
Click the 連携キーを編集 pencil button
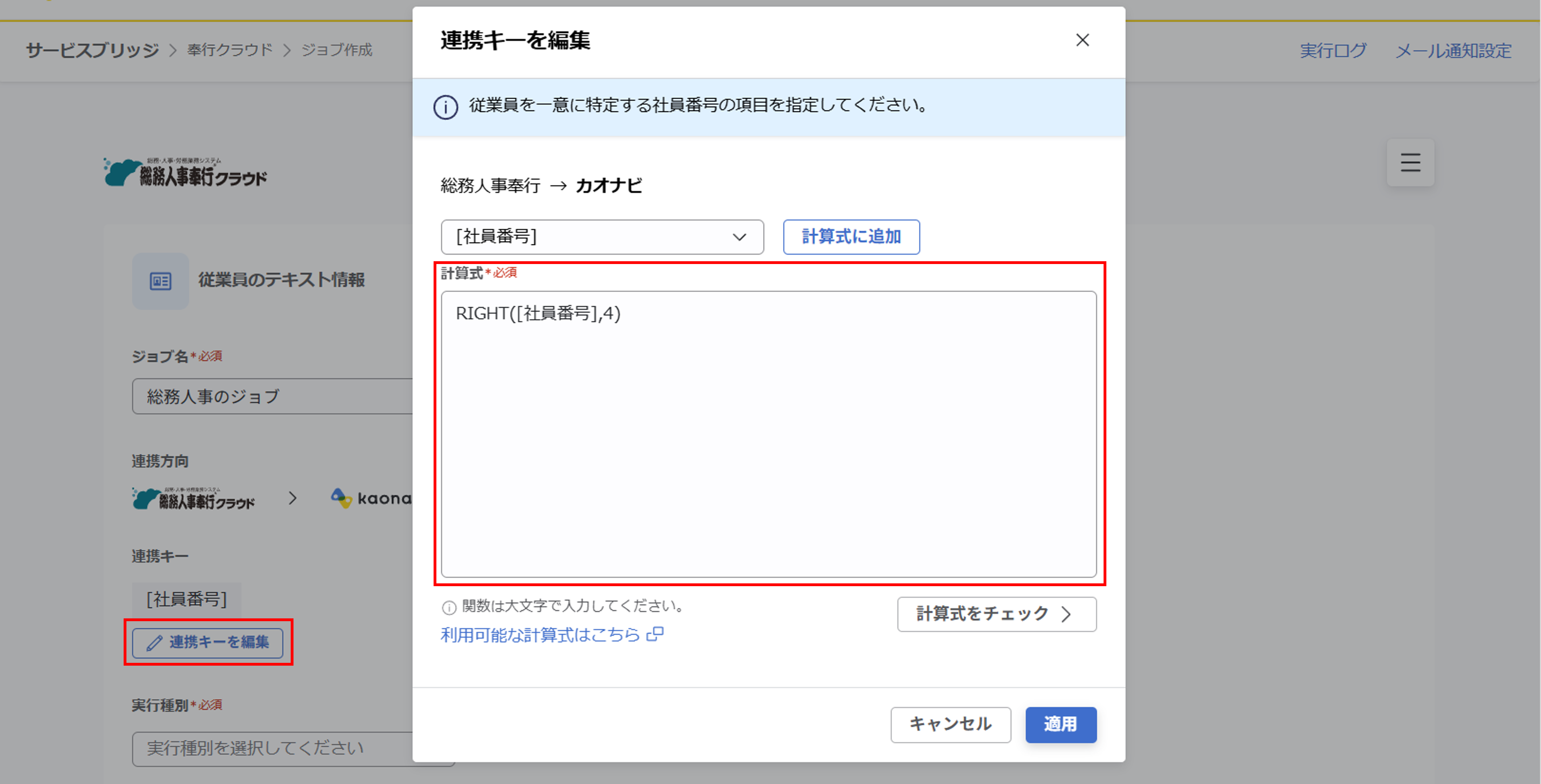pos(208,643)
